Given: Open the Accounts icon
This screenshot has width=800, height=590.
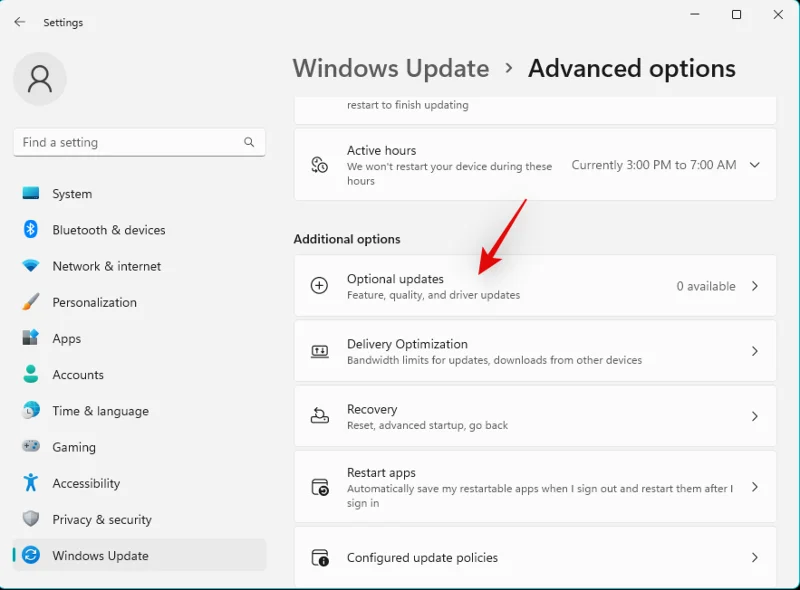Looking at the screenshot, I should tap(32, 374).
